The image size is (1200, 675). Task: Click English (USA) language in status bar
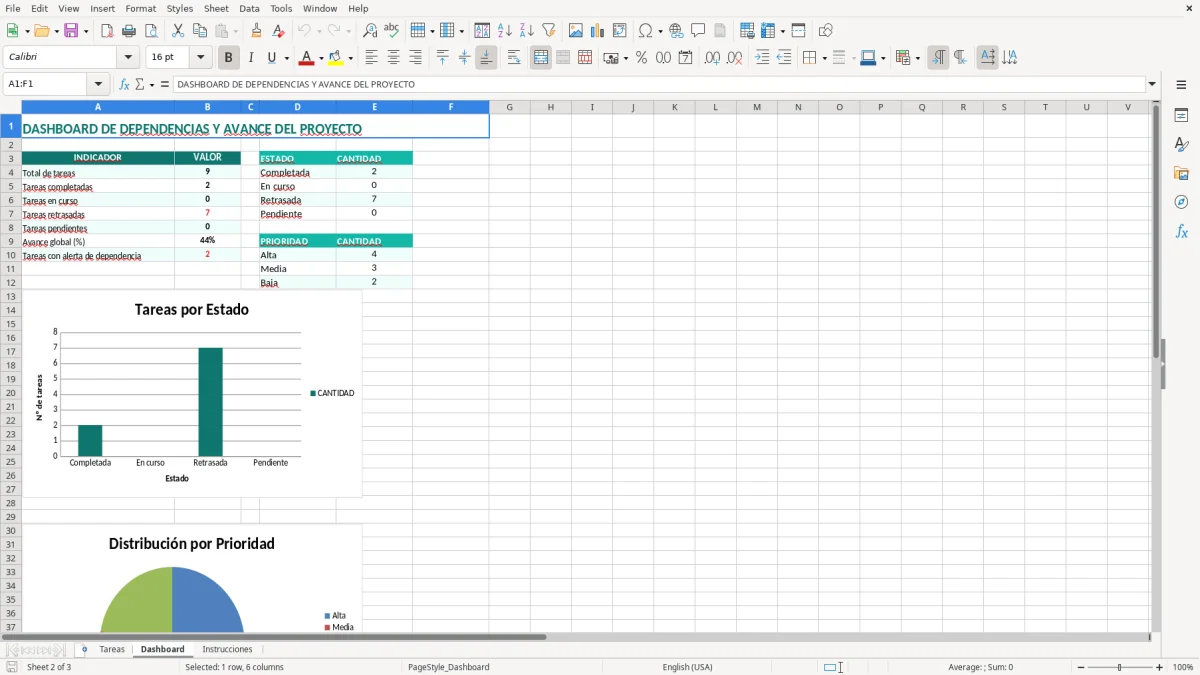coord(688,667)
